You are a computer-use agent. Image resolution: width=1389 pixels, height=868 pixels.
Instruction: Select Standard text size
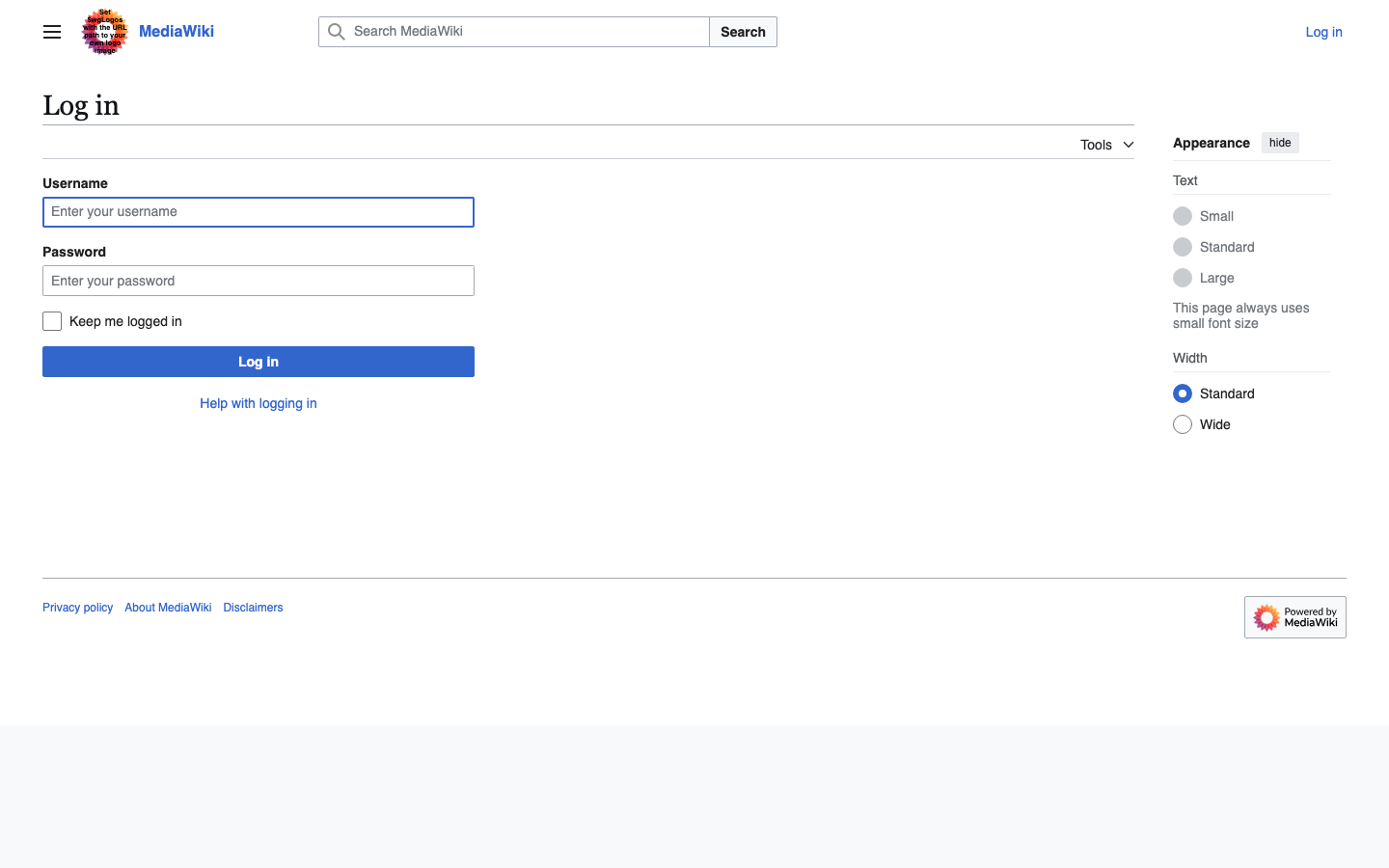pos(1183,247)
